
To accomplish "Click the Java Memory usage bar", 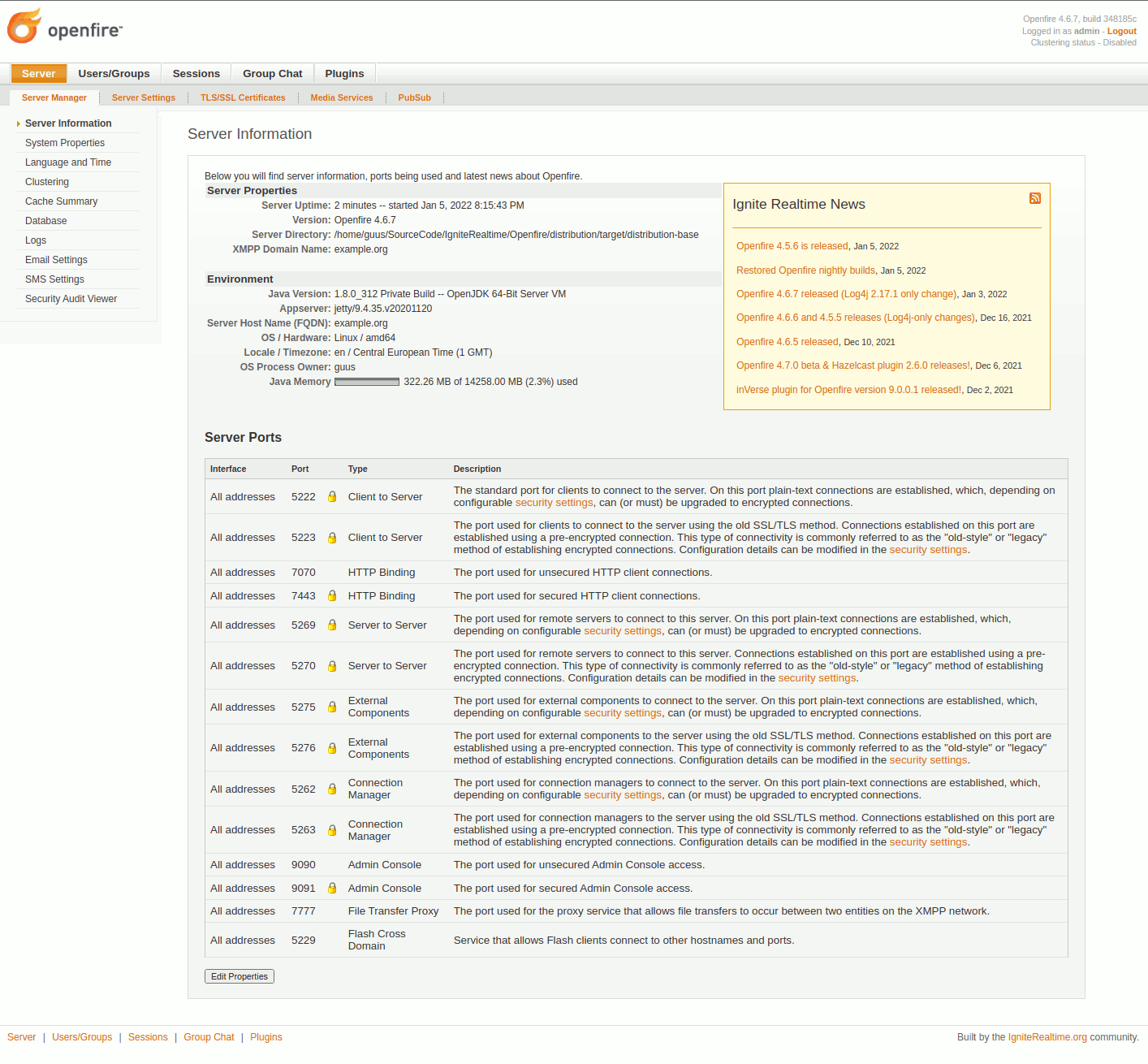I will coord(367,382).
